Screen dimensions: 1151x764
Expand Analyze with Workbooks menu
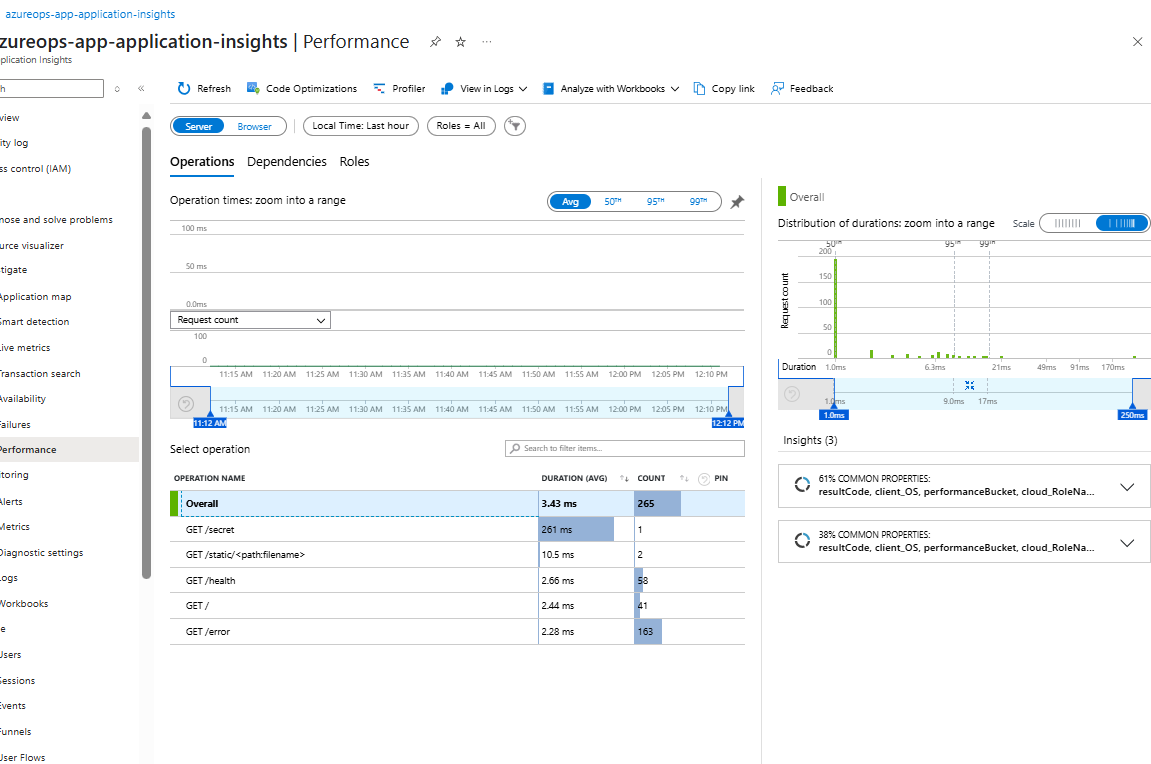(x=611, y=89)
